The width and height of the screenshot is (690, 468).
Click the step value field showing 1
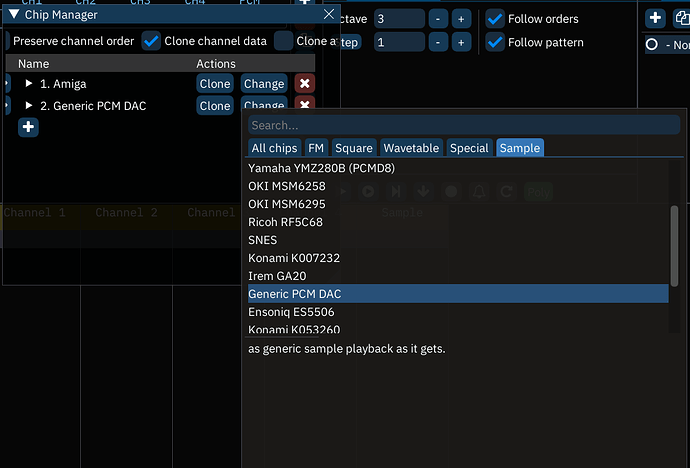coord(399,42)
